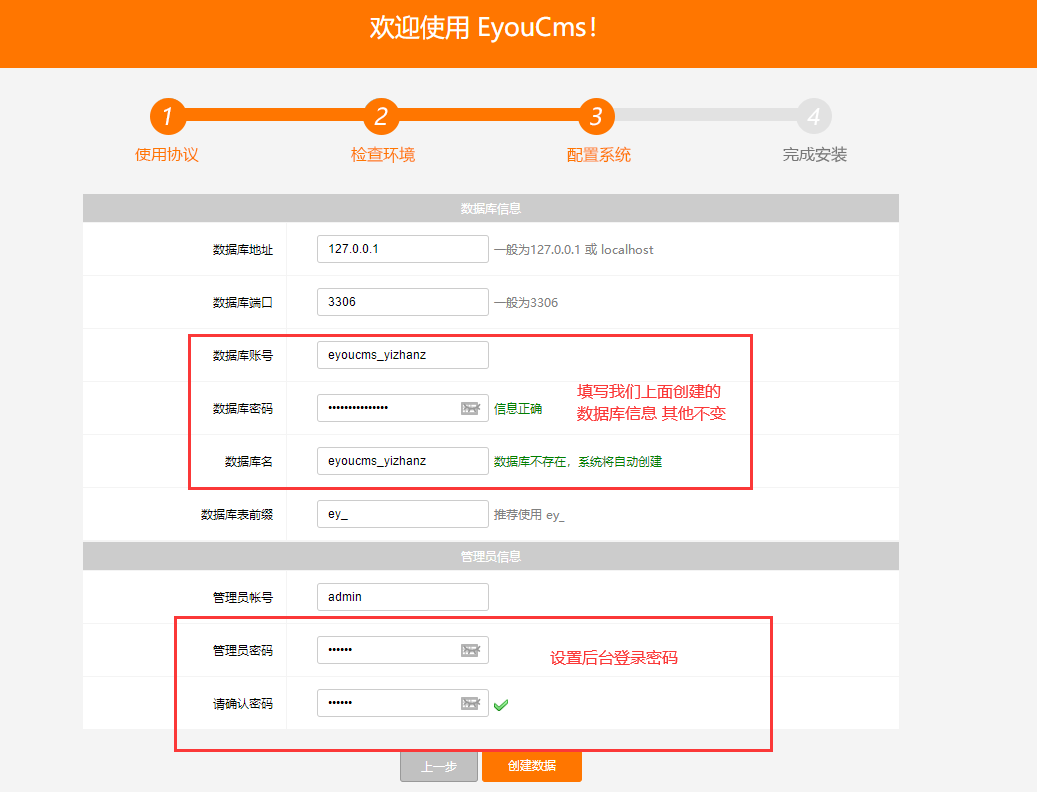This screenshot has width=1037, height=792.
Task: Click the gray step 4 完成安装 circle
Action: click(x=813, y=116)
